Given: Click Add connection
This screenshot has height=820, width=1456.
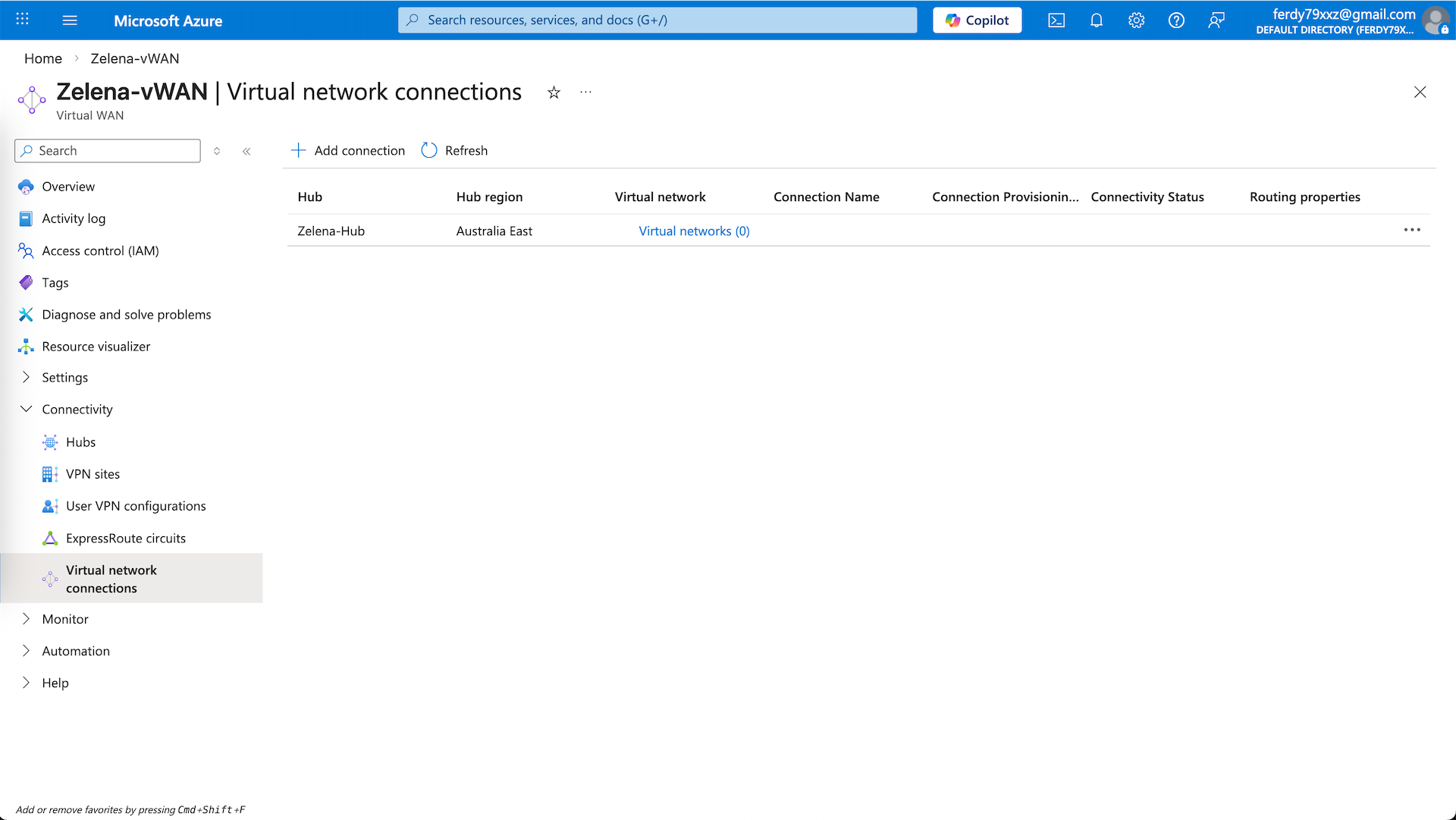Looking at the screenshot, I should pos(349,150).
